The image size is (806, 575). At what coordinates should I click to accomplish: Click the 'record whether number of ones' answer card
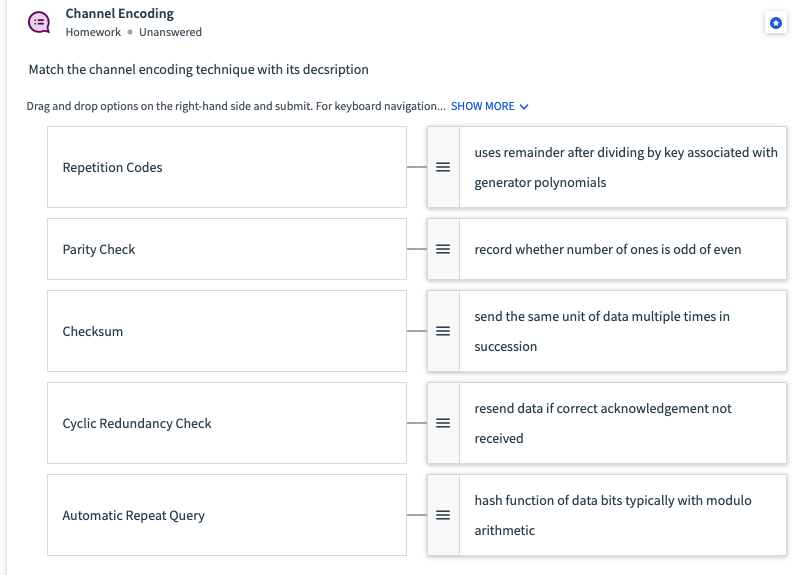click(607, 249)
